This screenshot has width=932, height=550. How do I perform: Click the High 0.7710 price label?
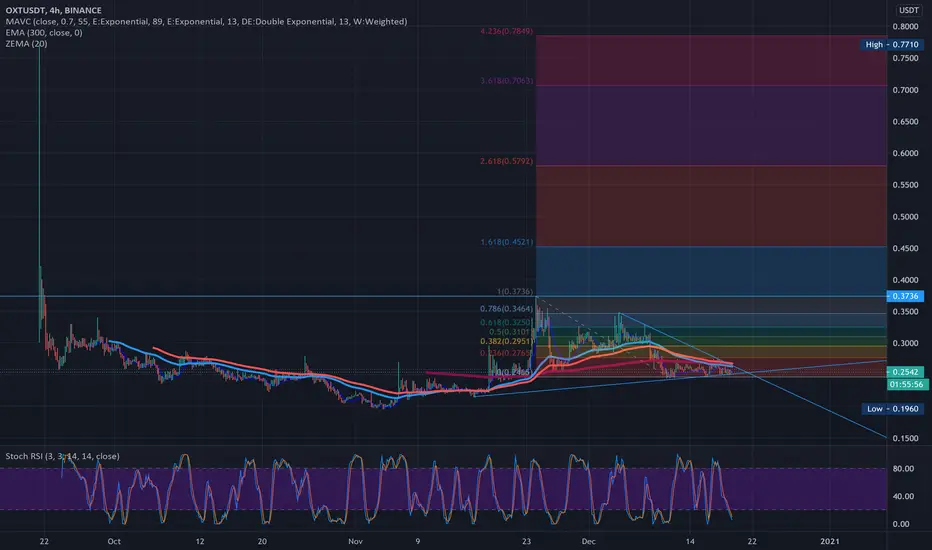pyautogui.click(x=892, y=45)
